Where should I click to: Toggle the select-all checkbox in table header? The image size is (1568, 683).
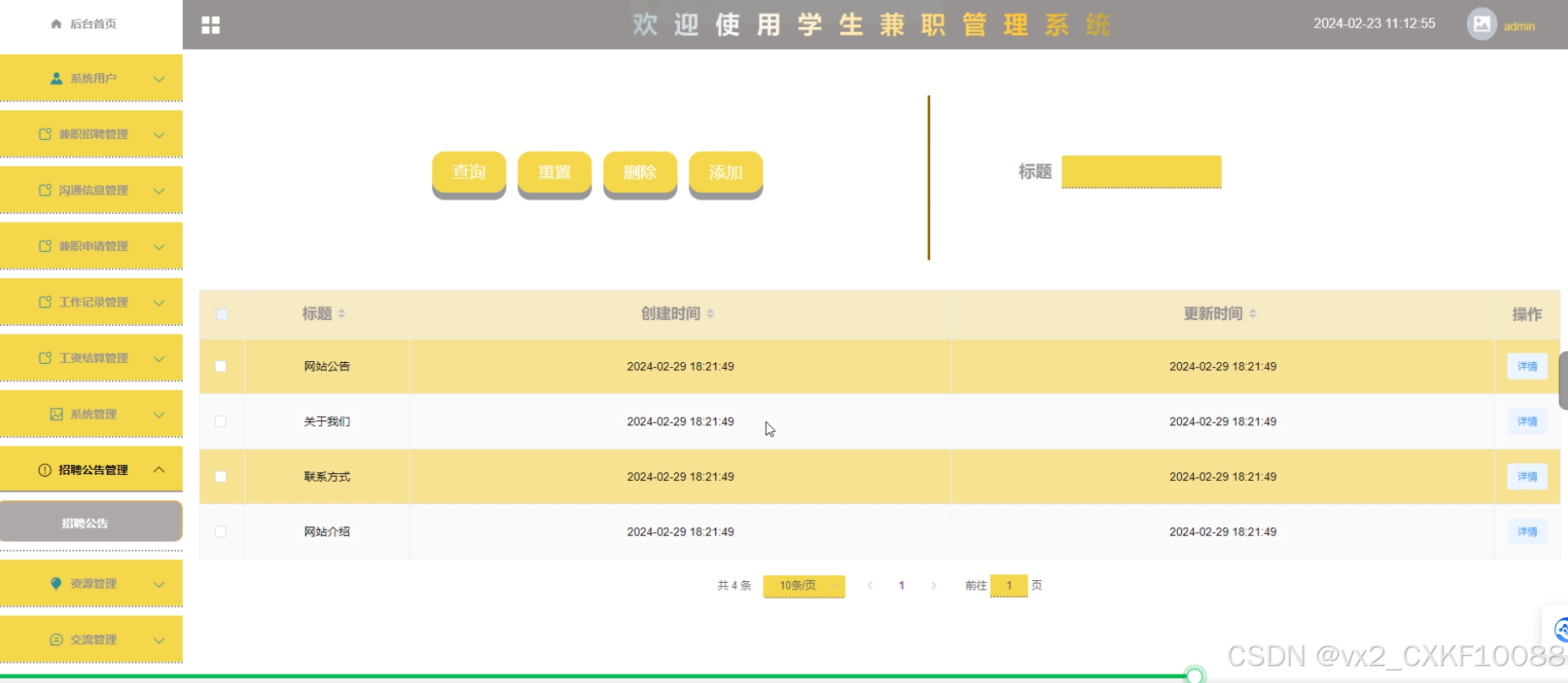(x=222, y=314)
